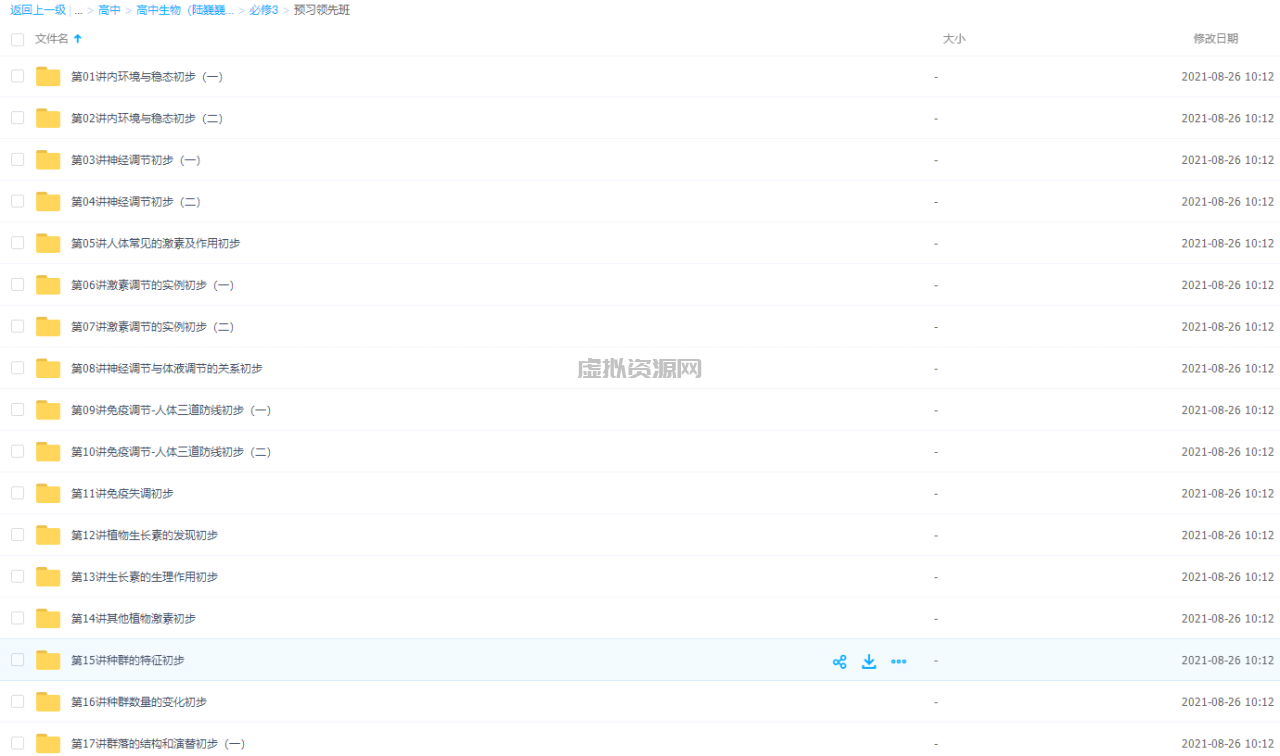Click folder icon of 第10讲免疫调节 row
The image size is (1280, 756).
[48, 452]
